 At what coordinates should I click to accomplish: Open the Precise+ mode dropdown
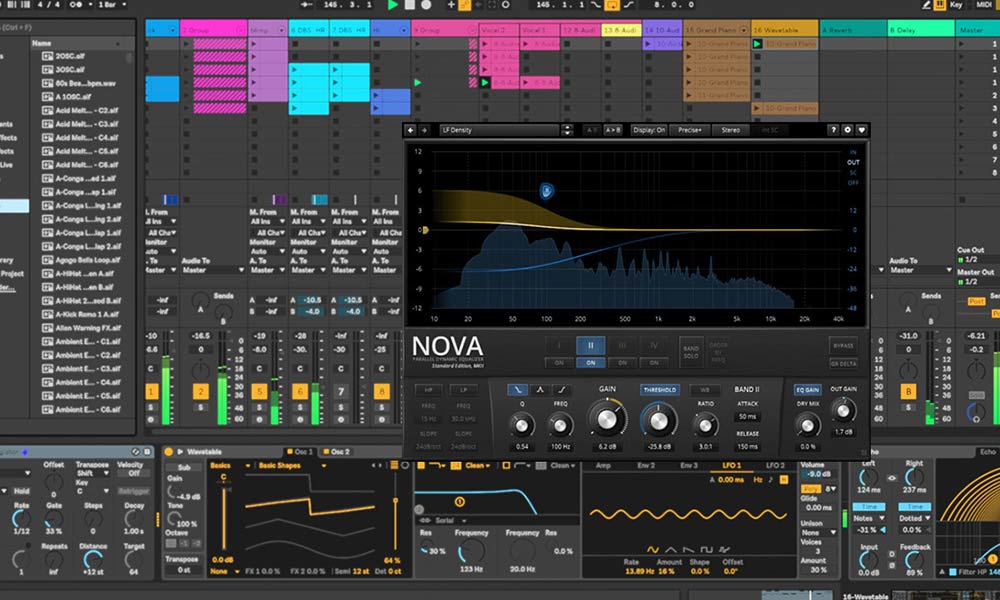(x=691, y=130)
